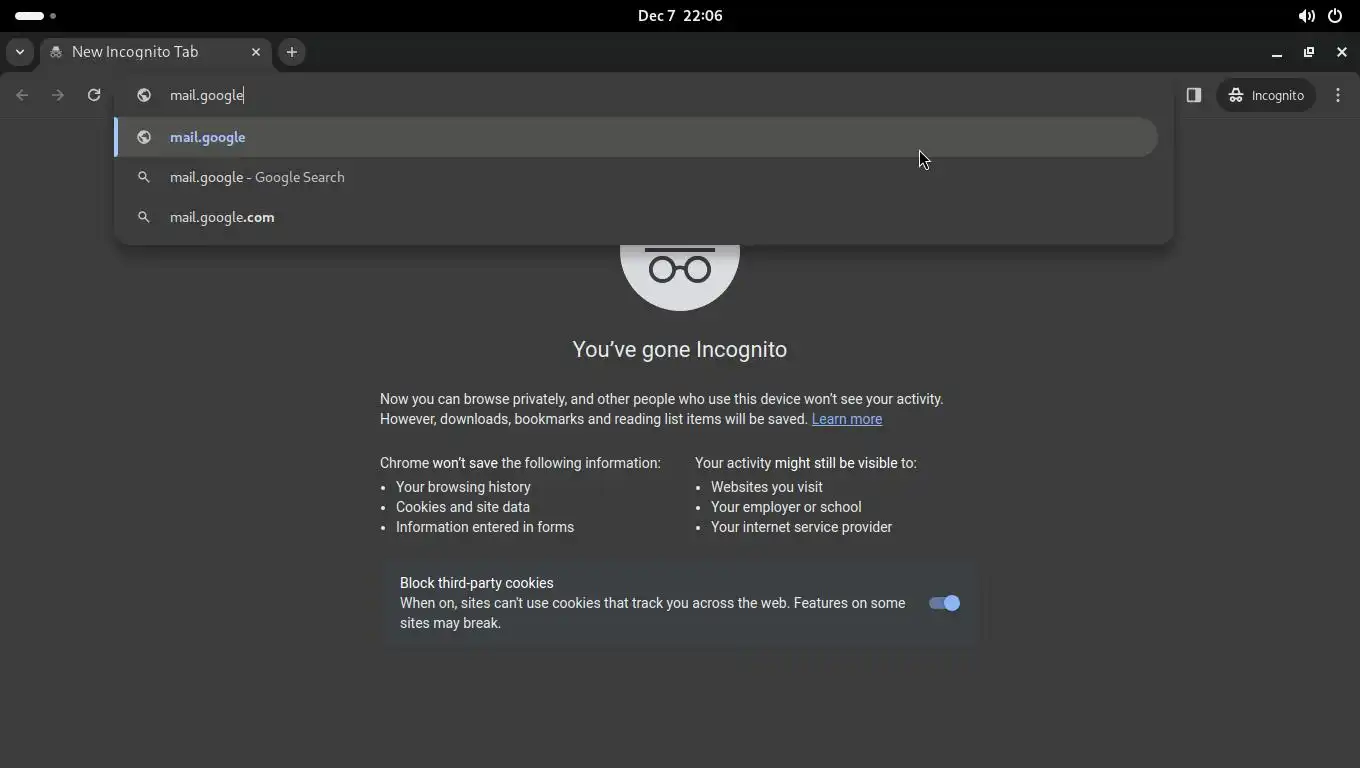The width and height of the screenshot is (1360, 768).
Task: Close the New Incognito Tab
Action: (256, 52)
